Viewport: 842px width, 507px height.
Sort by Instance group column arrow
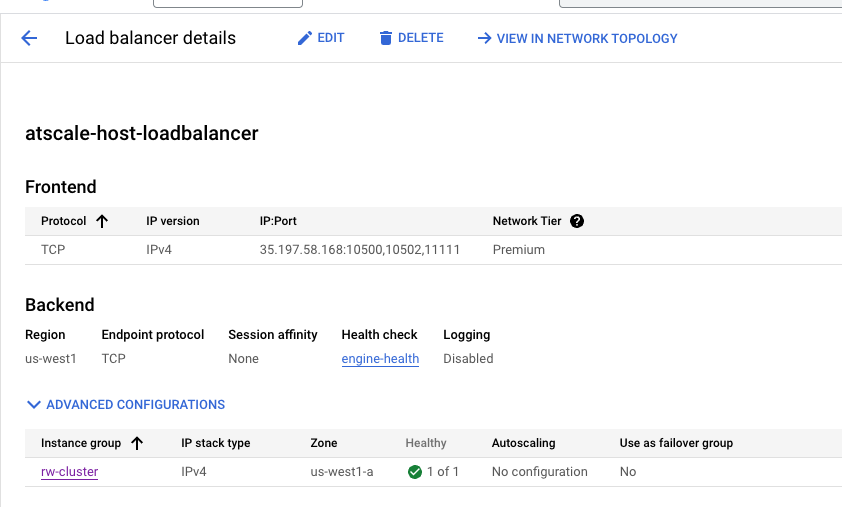[137, 443]
